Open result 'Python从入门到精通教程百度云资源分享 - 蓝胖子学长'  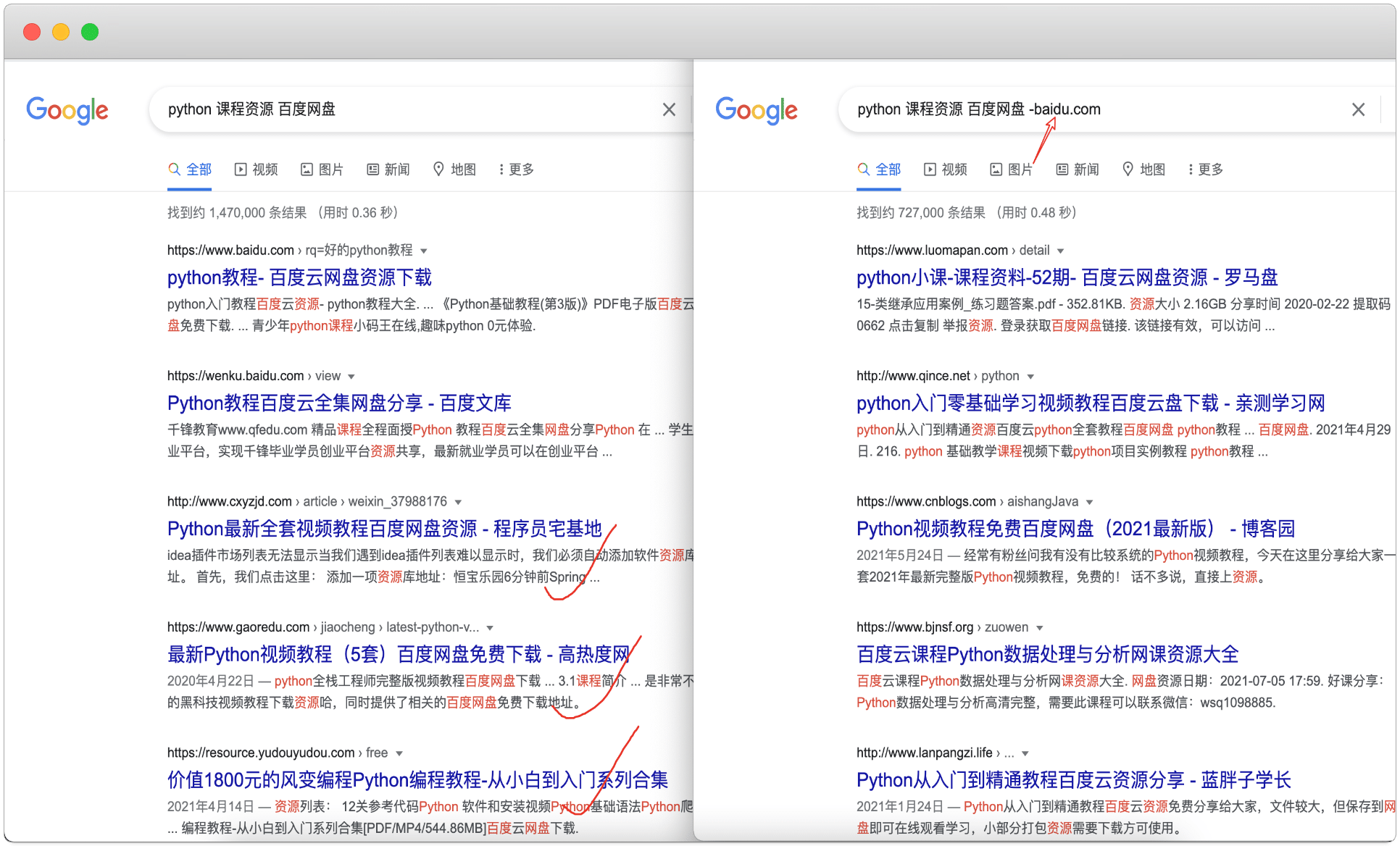click(1074, 780)
